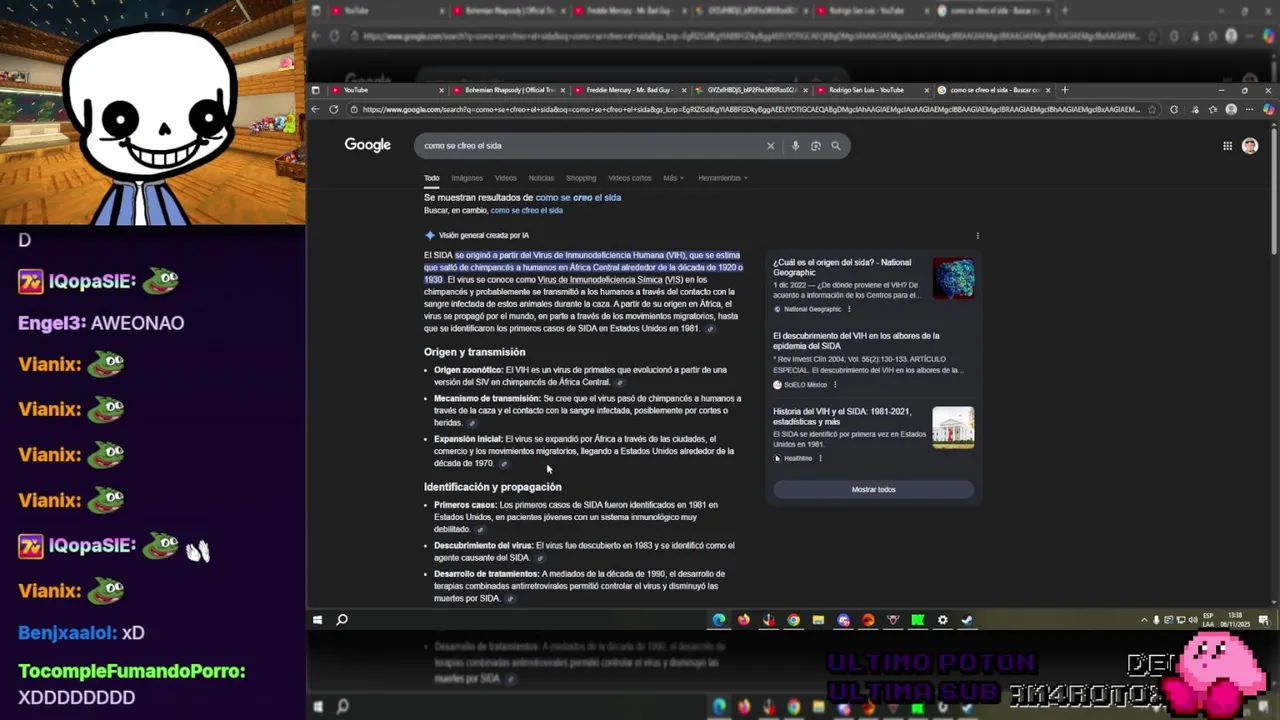Close the YouTube tab

pyautogui.click(x=441, y=90)
